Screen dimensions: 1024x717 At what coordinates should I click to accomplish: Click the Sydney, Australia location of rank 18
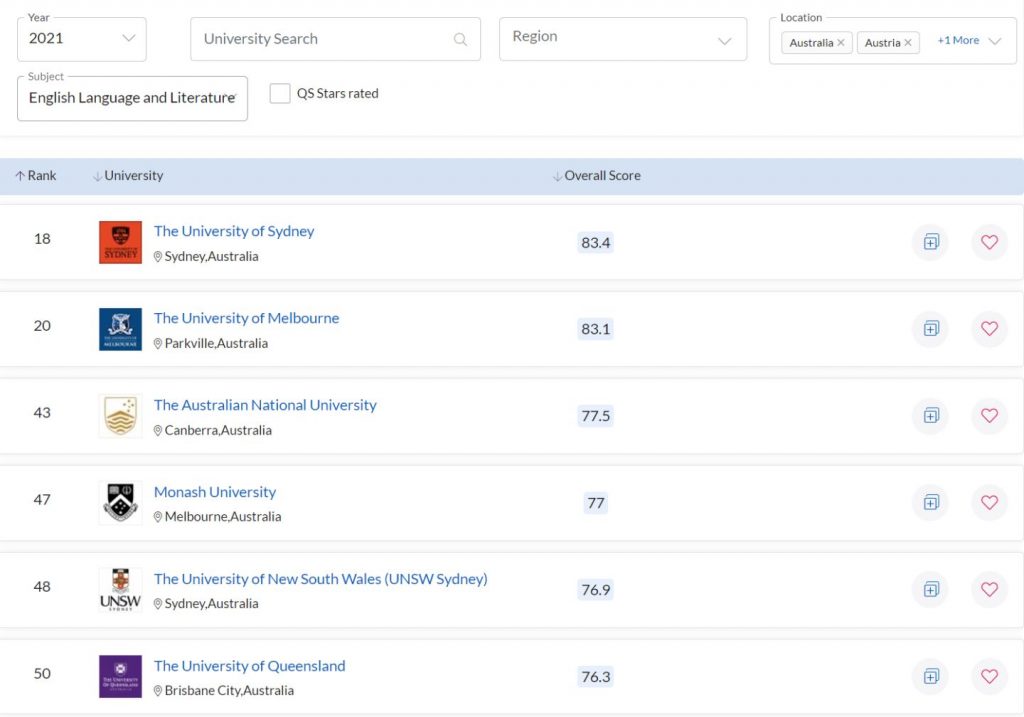pos(206,257)
